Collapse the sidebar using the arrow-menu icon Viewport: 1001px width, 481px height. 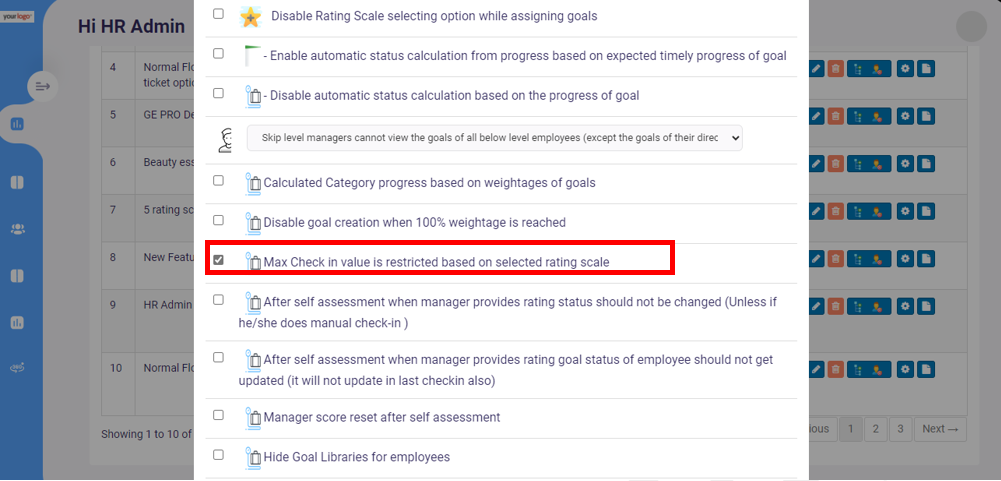43,86
